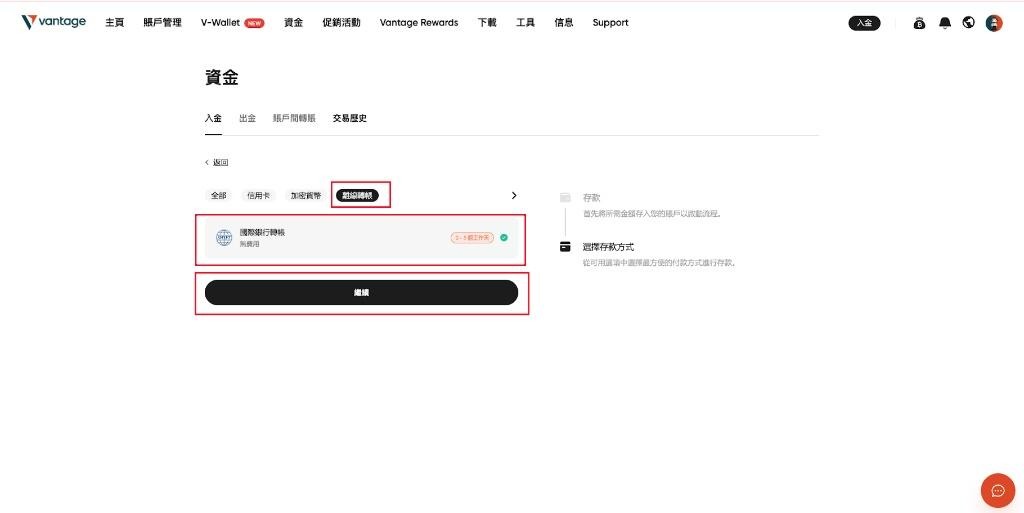Open the notifications bell
The height and width of the screenshot is (513, 1024).
pyautogui.click(x=945, y=23)
